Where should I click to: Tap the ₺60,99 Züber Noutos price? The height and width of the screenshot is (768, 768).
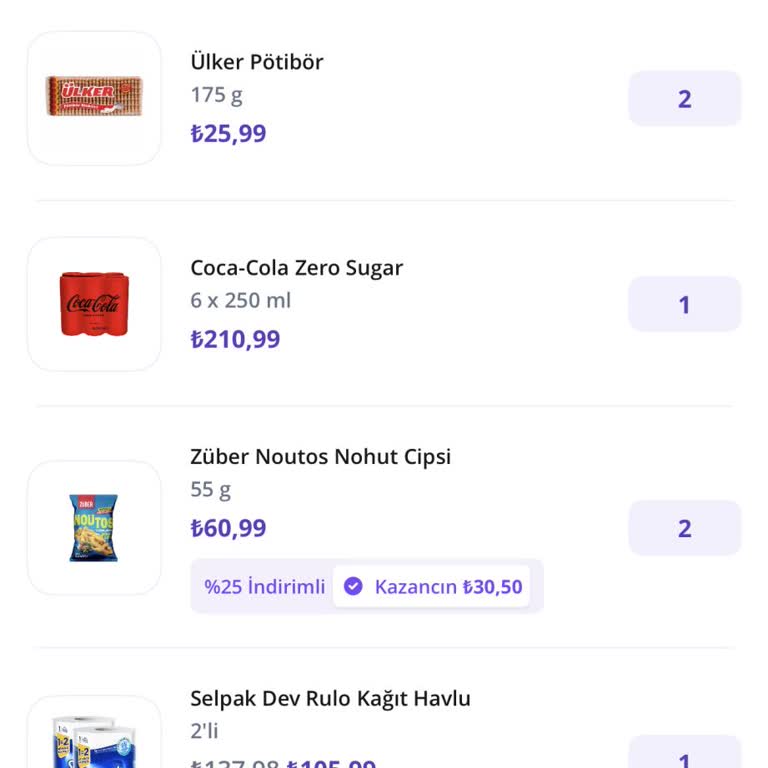pos(229,529)
